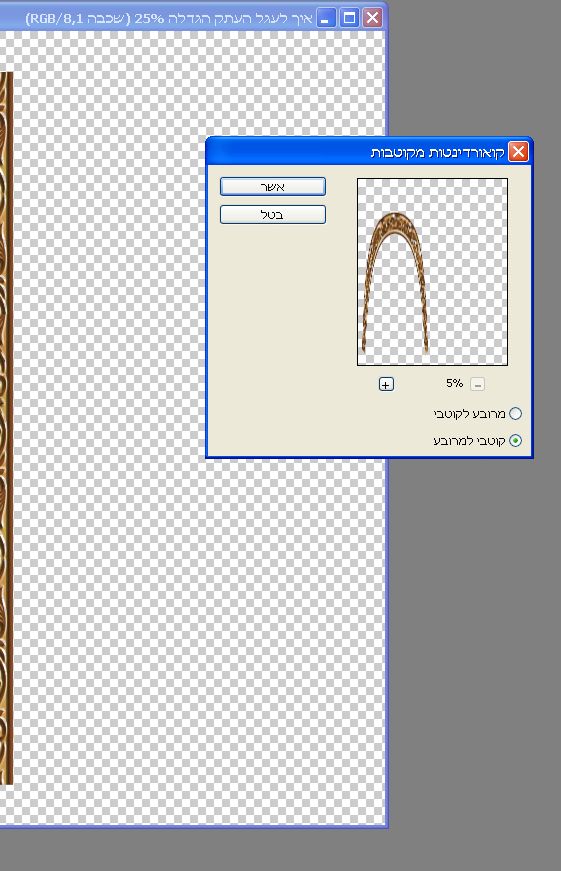The image size is (561, 871).
Task: Cancel the dialog with the בטל button
Action: coord(273,214)
